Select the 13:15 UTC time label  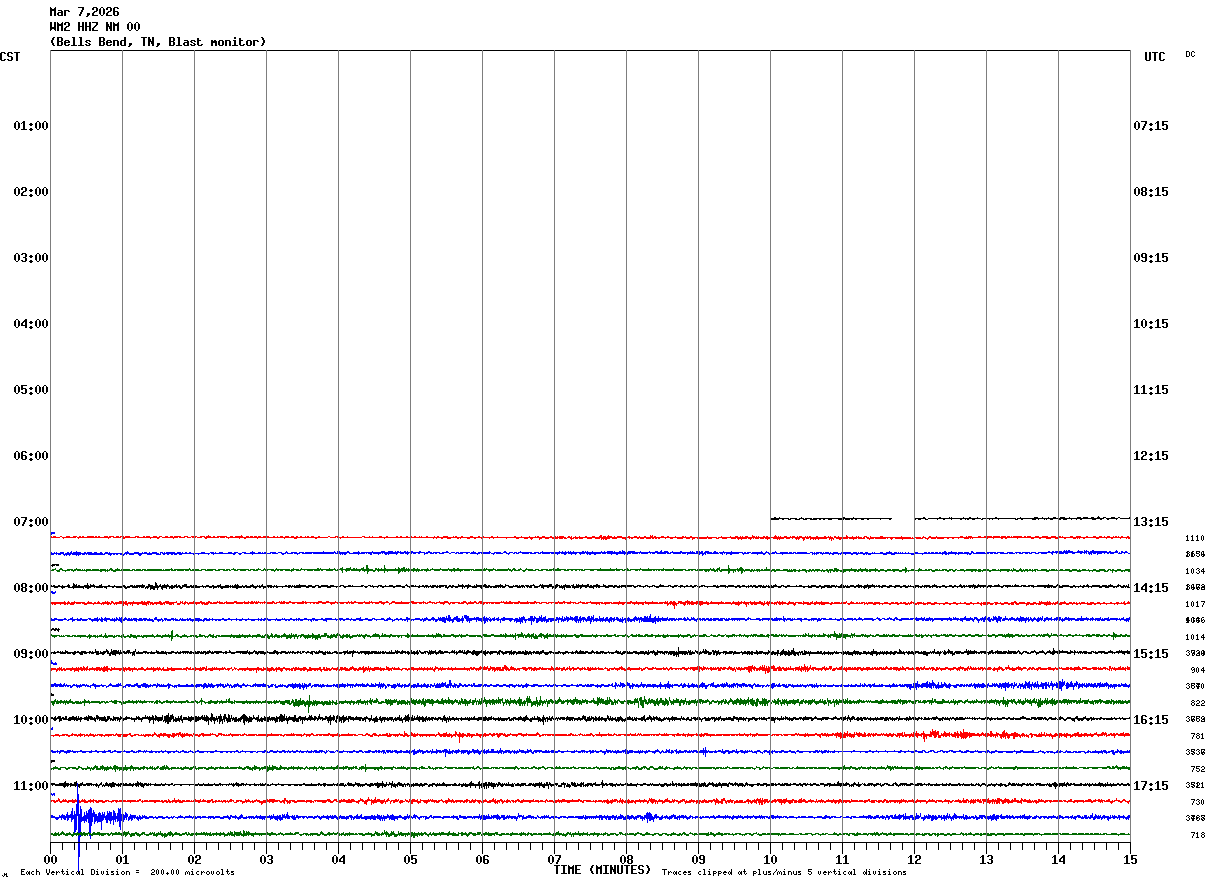tap(1150, 522)
